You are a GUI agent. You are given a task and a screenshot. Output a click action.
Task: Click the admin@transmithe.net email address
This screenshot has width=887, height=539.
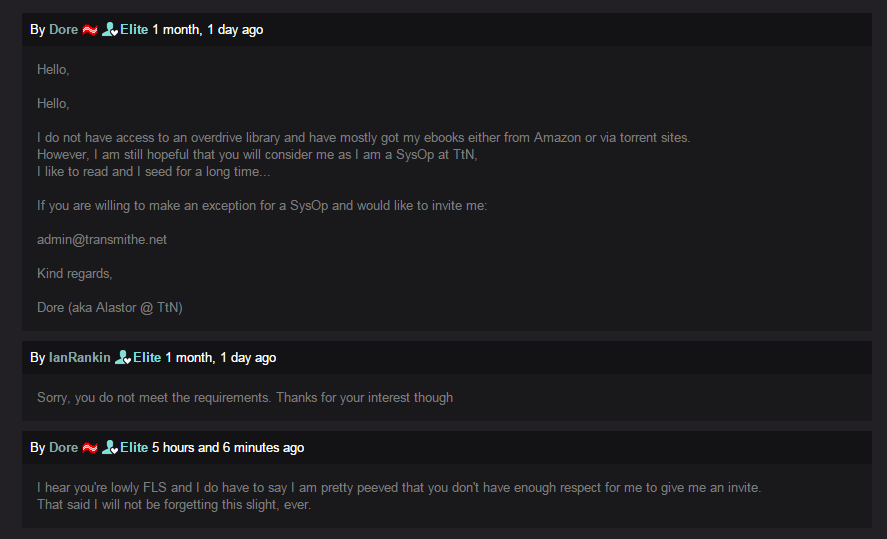(102, 240)
